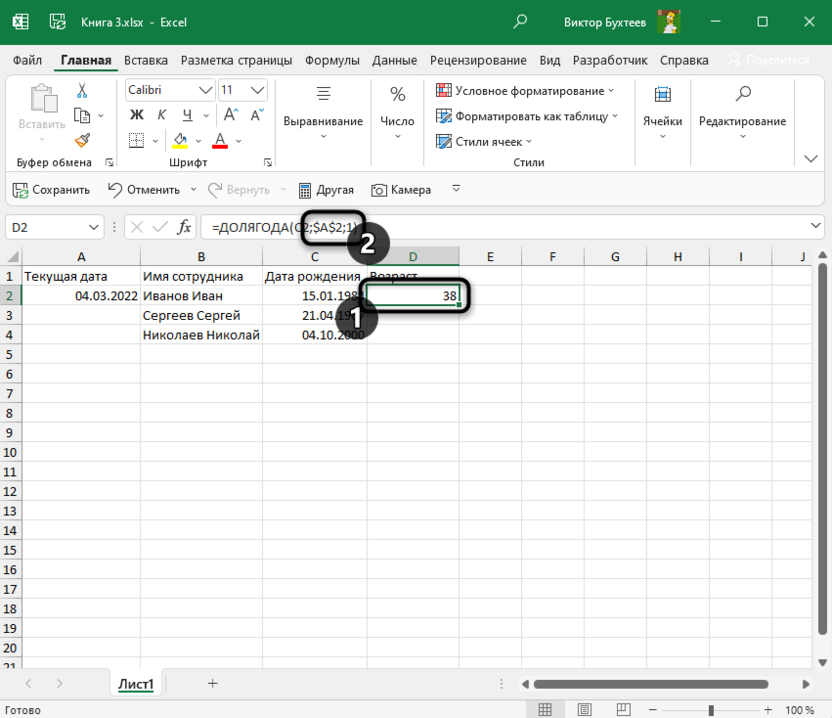Click the Другая calculator button

[326, 189]
